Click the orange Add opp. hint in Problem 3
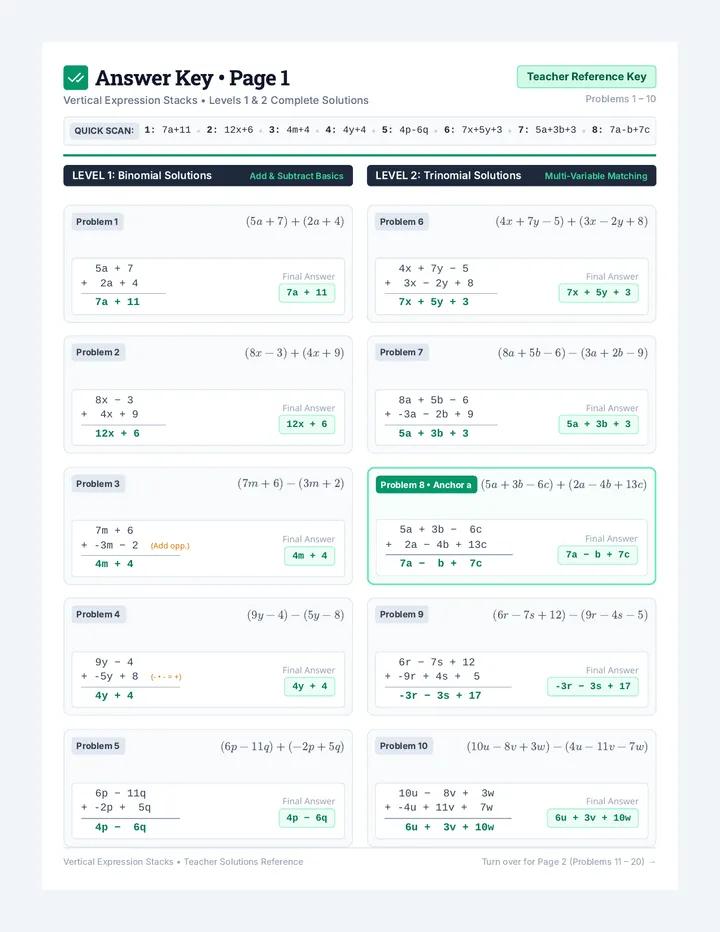Screen dimensions: 720x932 pos(170,546)
